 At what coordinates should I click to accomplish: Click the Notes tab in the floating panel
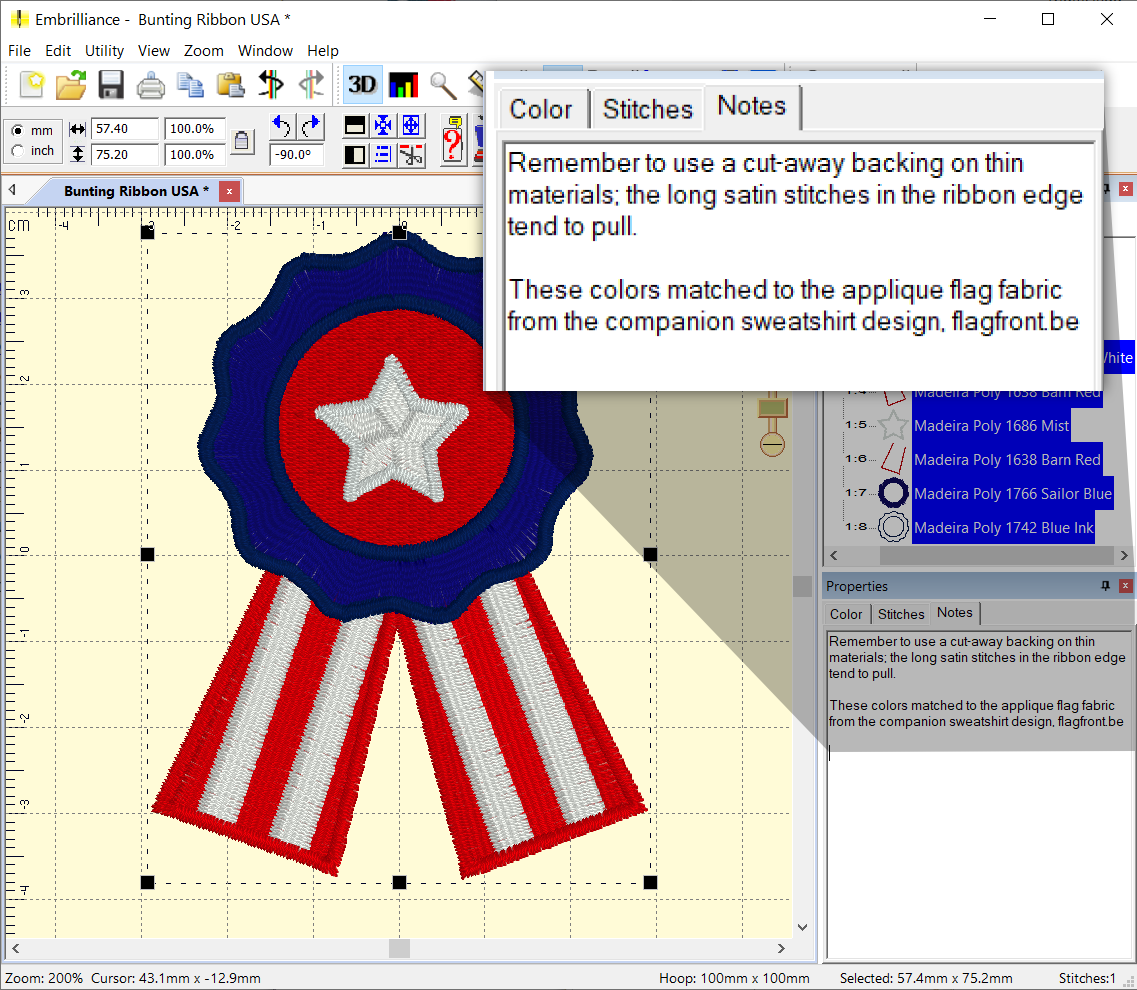[x=752, y=105]
